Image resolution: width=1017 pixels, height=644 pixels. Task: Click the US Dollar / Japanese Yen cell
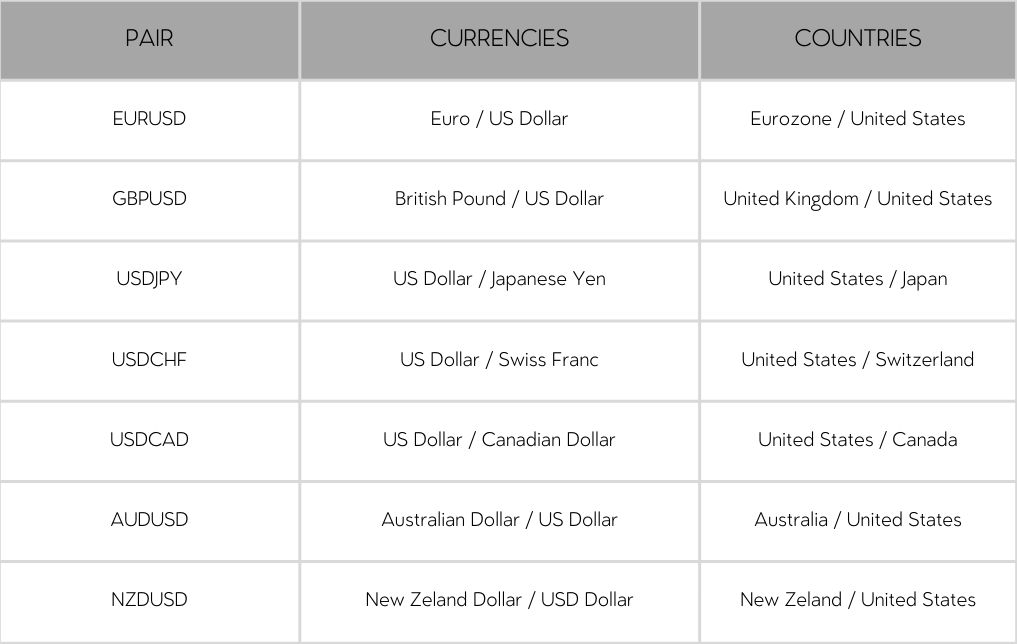pos(499,279)
